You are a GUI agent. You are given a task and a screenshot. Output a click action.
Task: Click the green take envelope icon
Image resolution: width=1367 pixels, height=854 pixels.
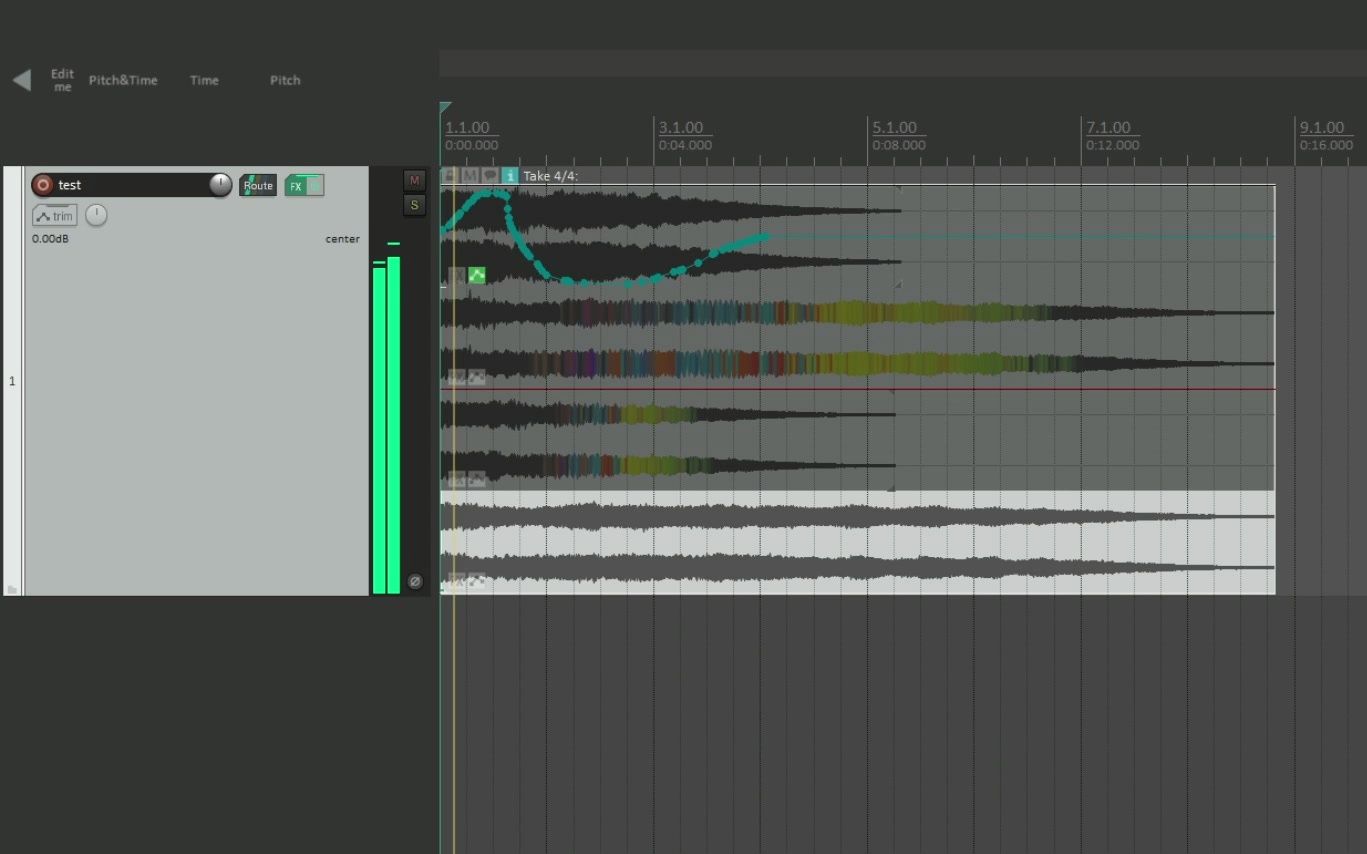pyautogui.click(x=477, y=275)
